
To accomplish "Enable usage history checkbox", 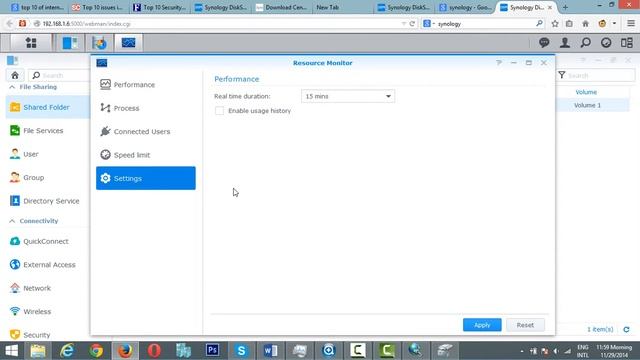I will click(220, 111).
